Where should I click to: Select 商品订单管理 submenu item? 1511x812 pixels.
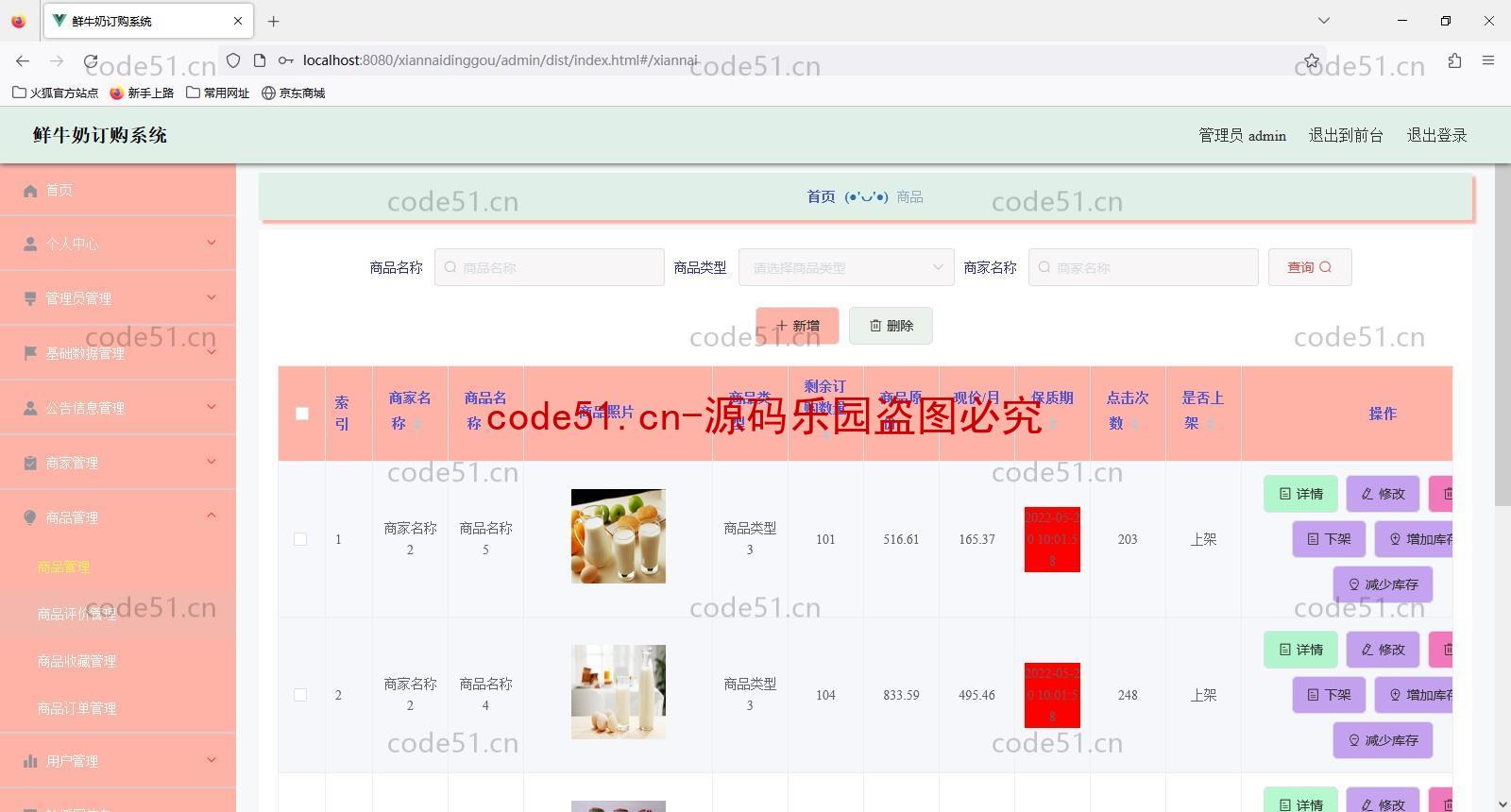click(x=76, y=708)
